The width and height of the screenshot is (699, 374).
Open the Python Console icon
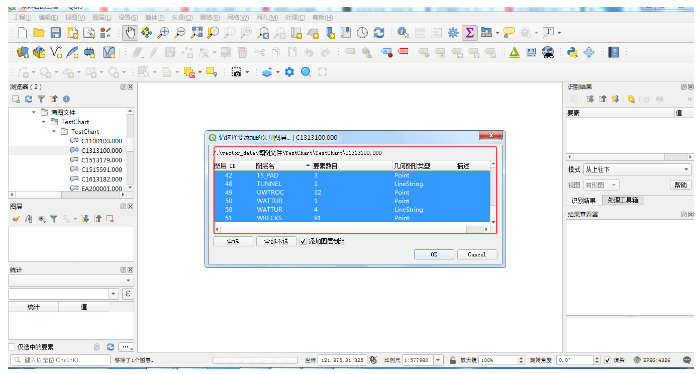[x=572, y=52]
